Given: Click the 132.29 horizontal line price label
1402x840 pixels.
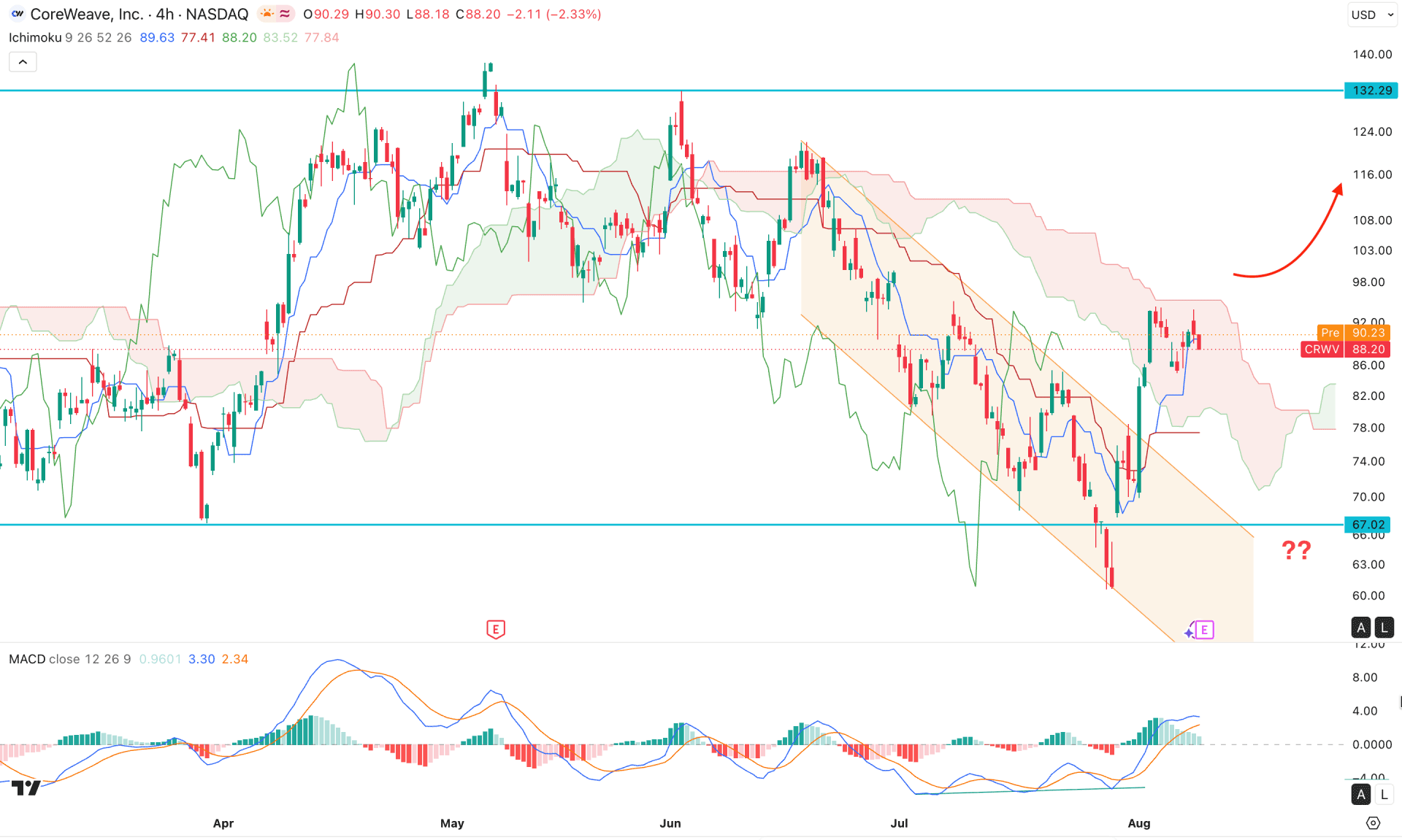Looking at the screenshot, I should tap(1371, 90).
